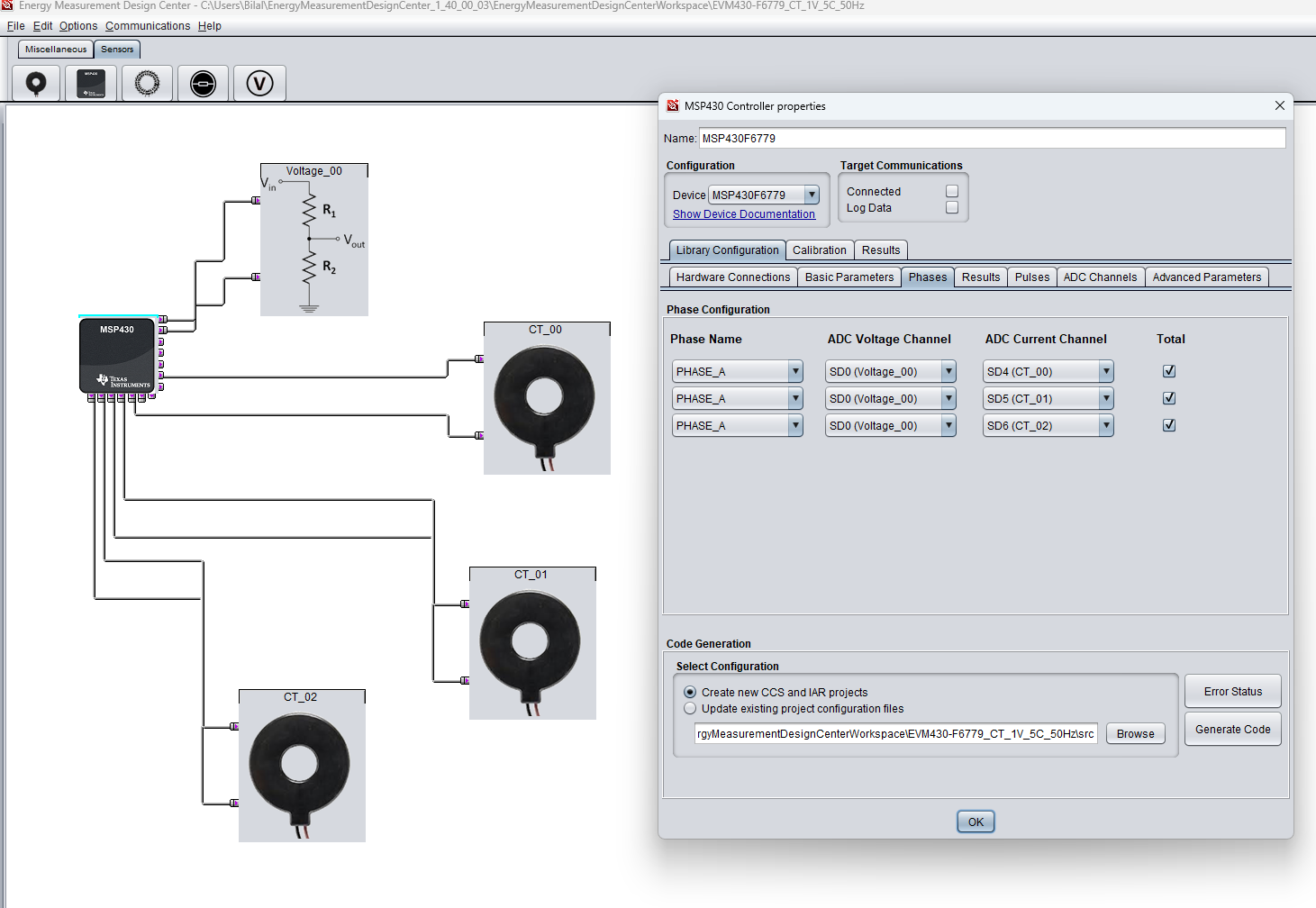
Task: Open the Results tab next to Calibration
Action: (x=881, y=250)
